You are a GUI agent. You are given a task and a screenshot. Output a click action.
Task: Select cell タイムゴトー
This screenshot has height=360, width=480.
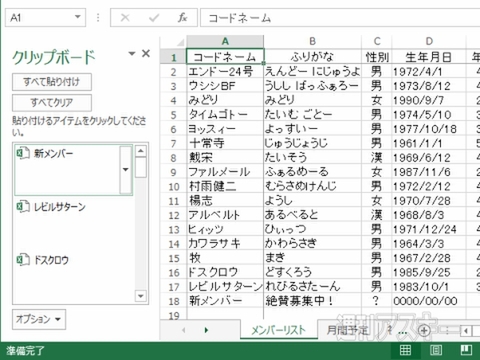coord(225,115)
